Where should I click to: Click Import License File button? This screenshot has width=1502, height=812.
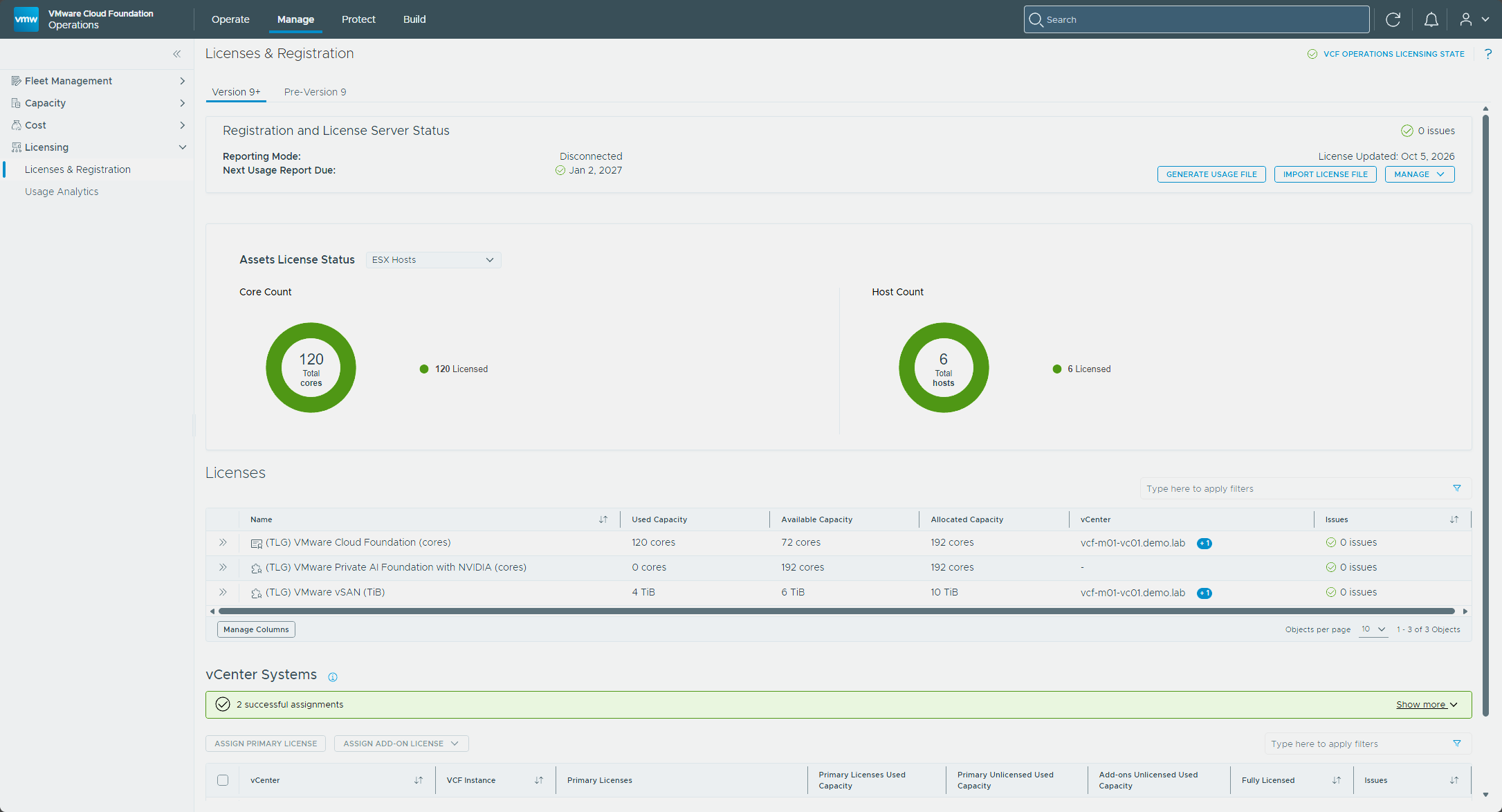(1325, 174)
